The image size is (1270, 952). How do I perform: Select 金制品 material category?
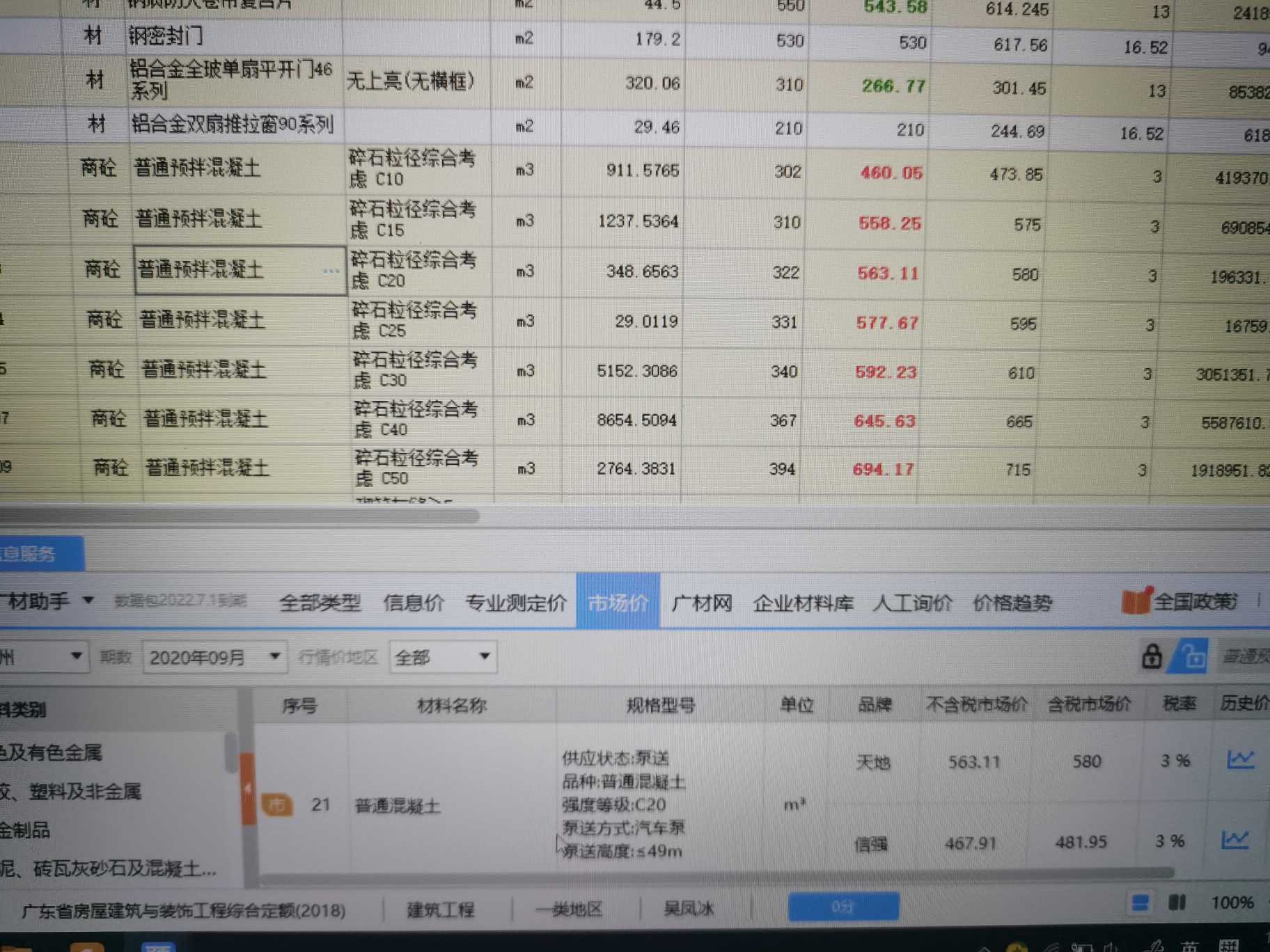(25, 829)
